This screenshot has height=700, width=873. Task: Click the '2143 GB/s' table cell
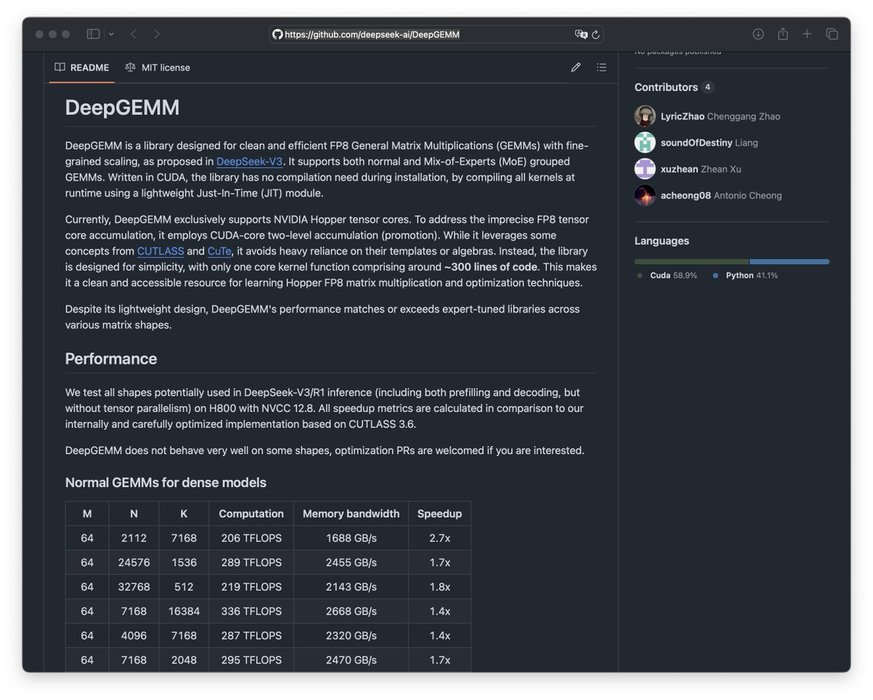351,588
